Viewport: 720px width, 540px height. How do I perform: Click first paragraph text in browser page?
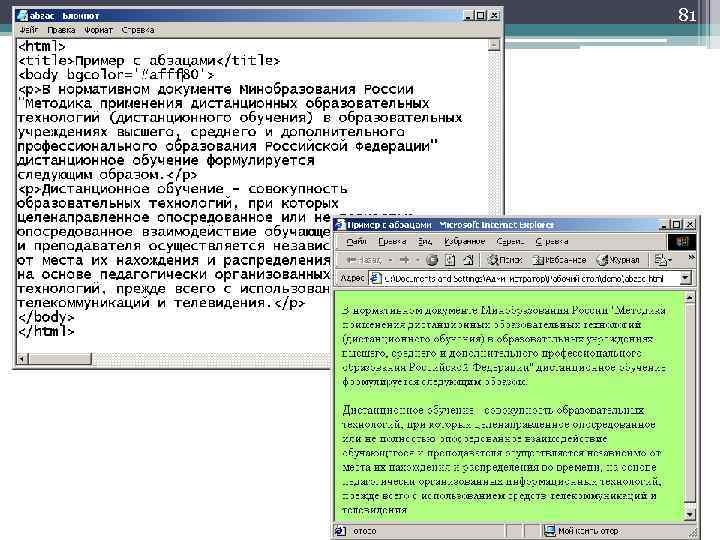click(504, 346)
